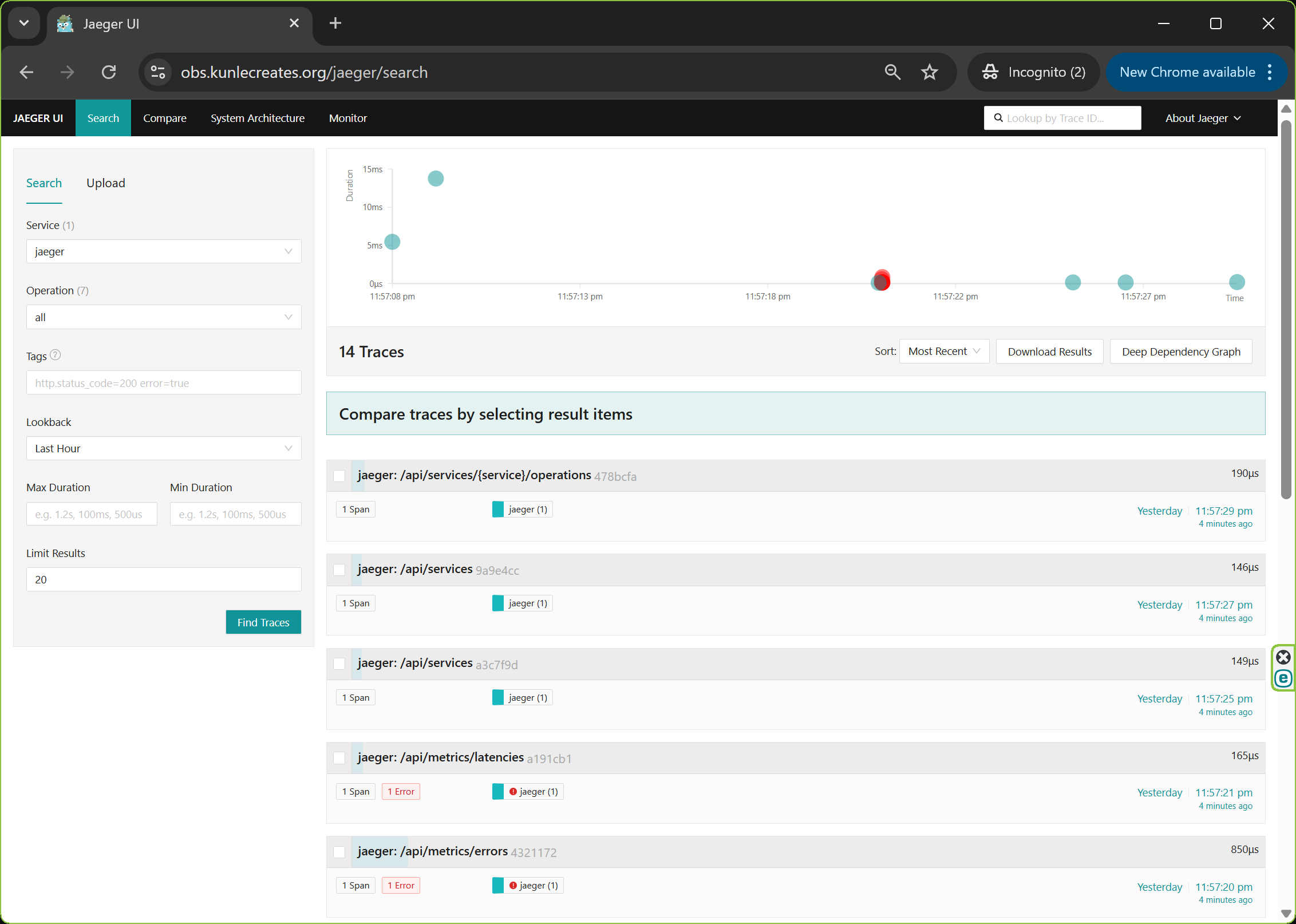The height and width of the screenshot is (924, 1296).
Task: Select the Search tab in side panel
Action: [x=44, y=183]
